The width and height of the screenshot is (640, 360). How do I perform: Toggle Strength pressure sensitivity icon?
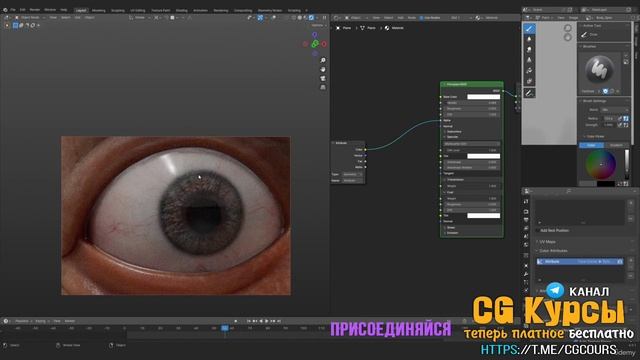[x=620, y=125]
